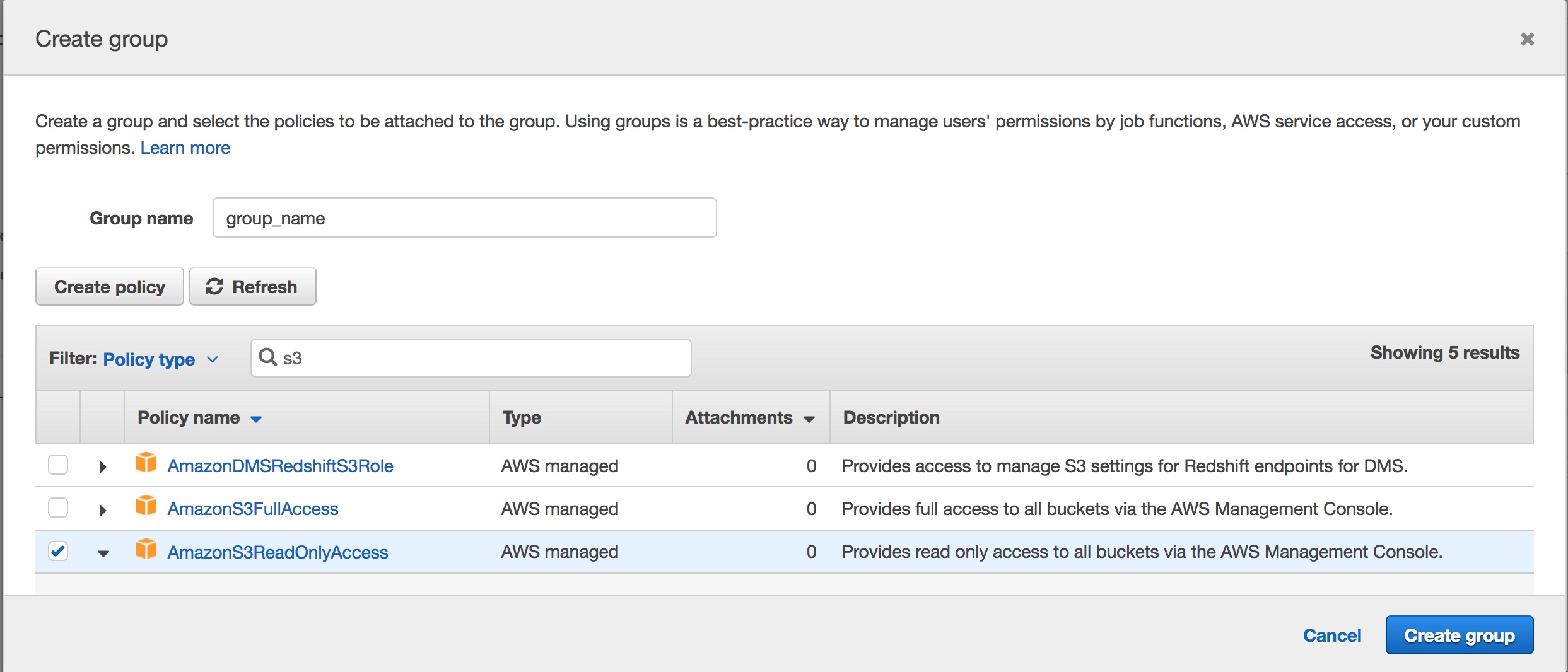The height and width of the screenshot is (672, 1568).
Task: Expand the AmazonS3FullAccess row details
Action: 103,510
